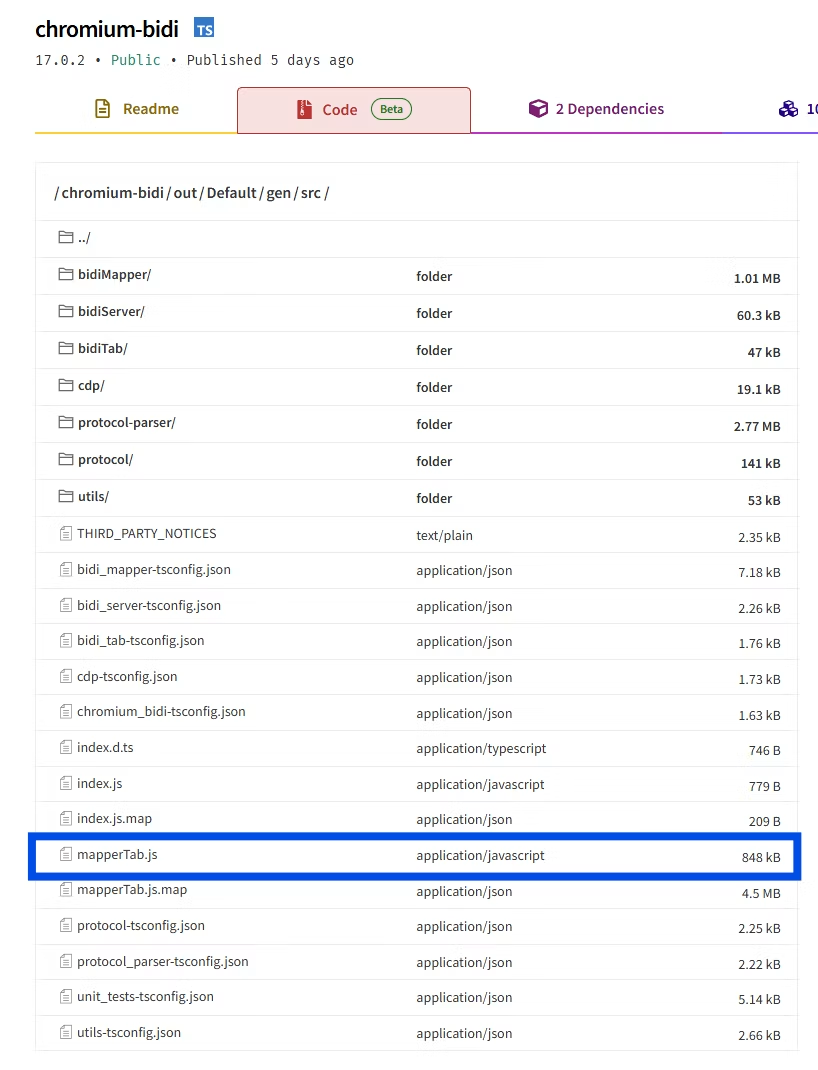This screenshot has height=1070, width=818.
Task: Click the TypeScript TS badge icon
Action: 204,29
